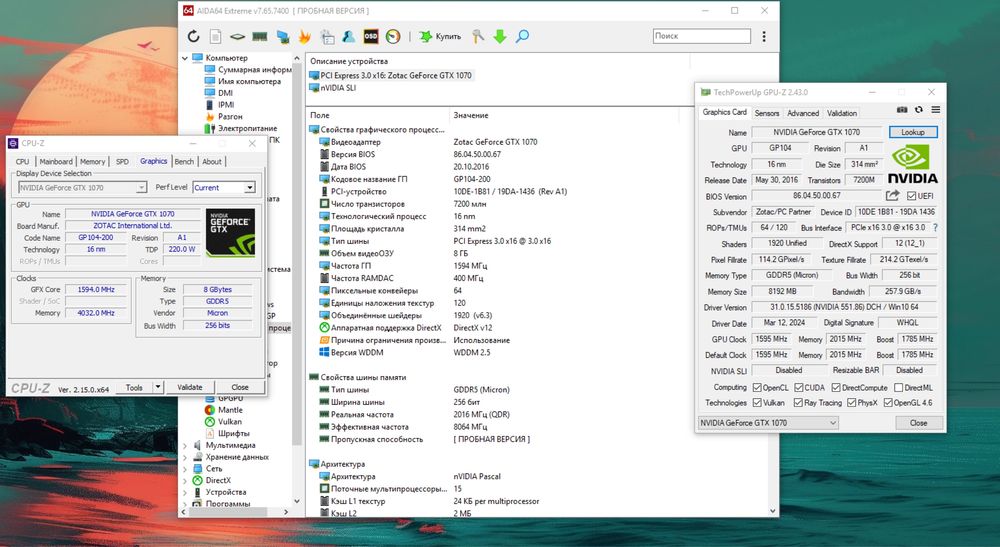The height and width of the screenshot is (547, 1000).
Task: Switch to the Mainboard tab in CPU-Z
Action: coord(56,162)
